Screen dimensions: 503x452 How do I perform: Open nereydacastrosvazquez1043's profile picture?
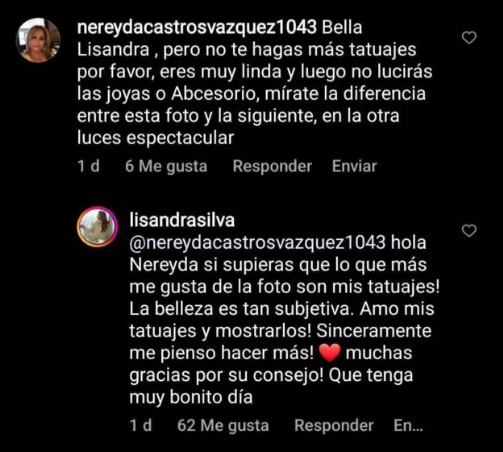[38, 40]
